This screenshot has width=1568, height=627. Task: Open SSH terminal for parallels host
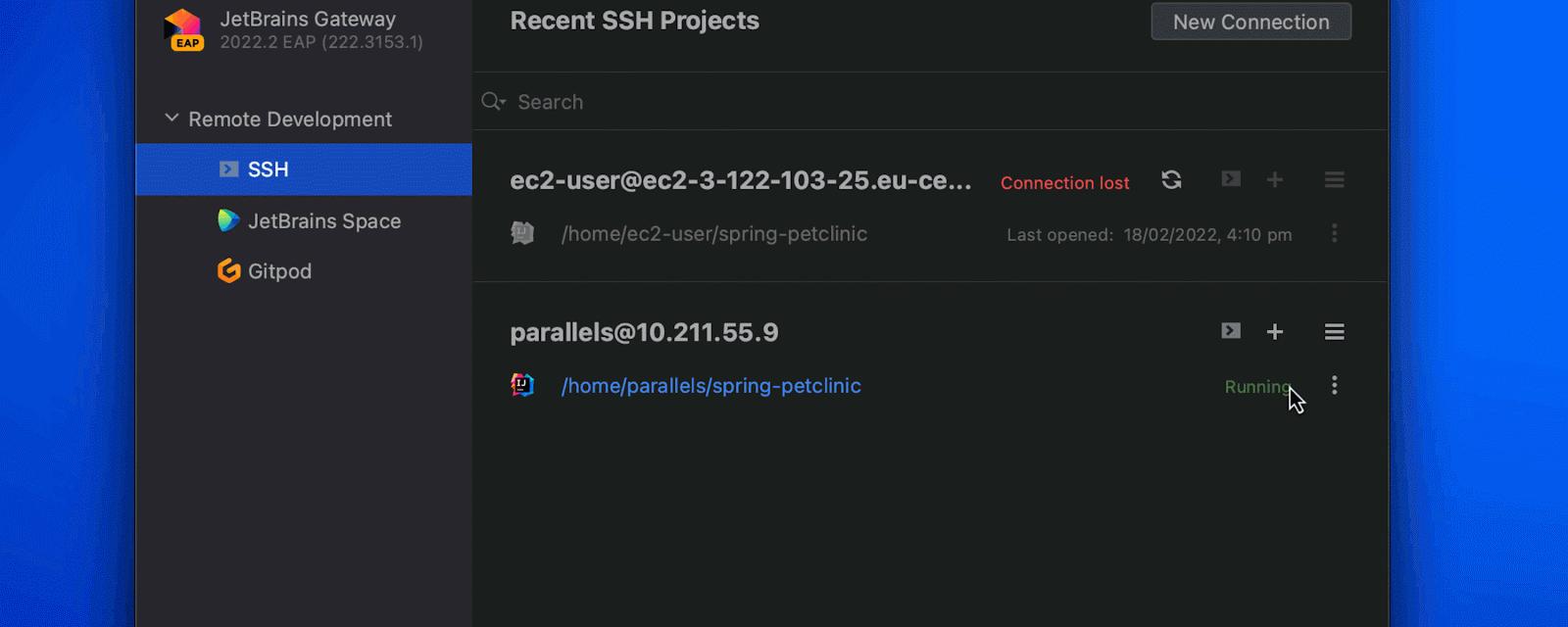[1231, 331]
